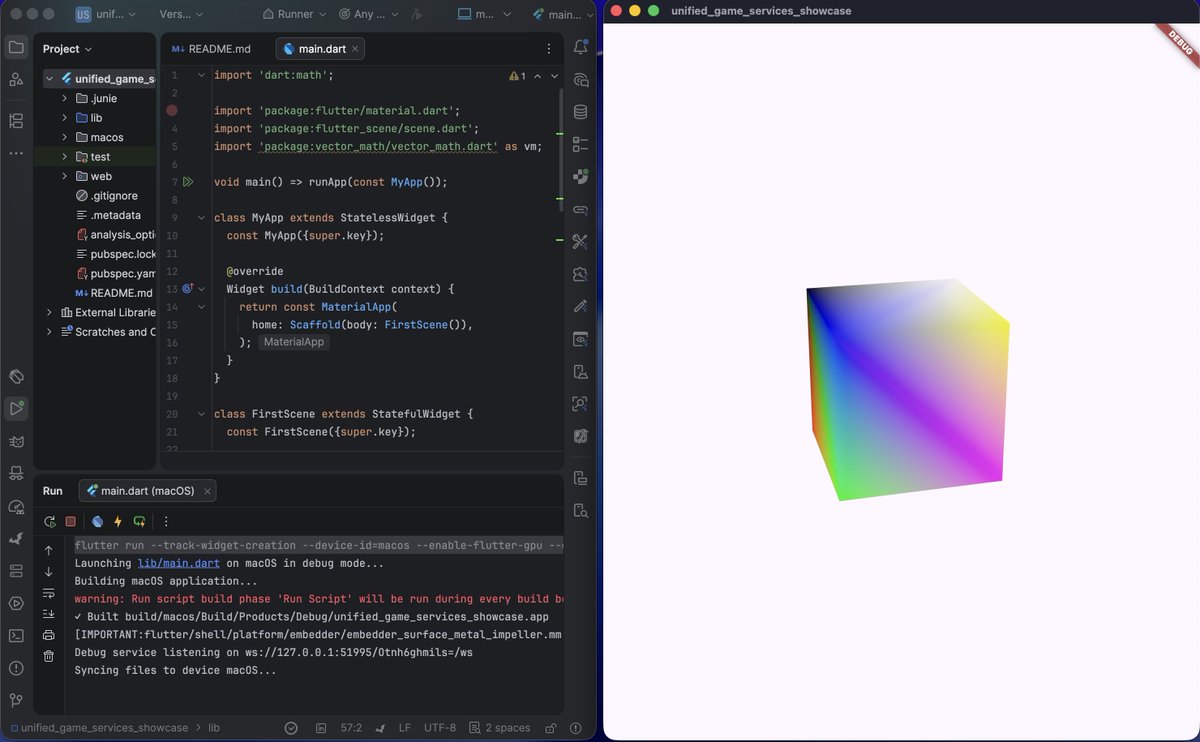The image size is (1200, 742).
Task: Toggle scroll to end in the Run console
Action: tap(49, 614)
